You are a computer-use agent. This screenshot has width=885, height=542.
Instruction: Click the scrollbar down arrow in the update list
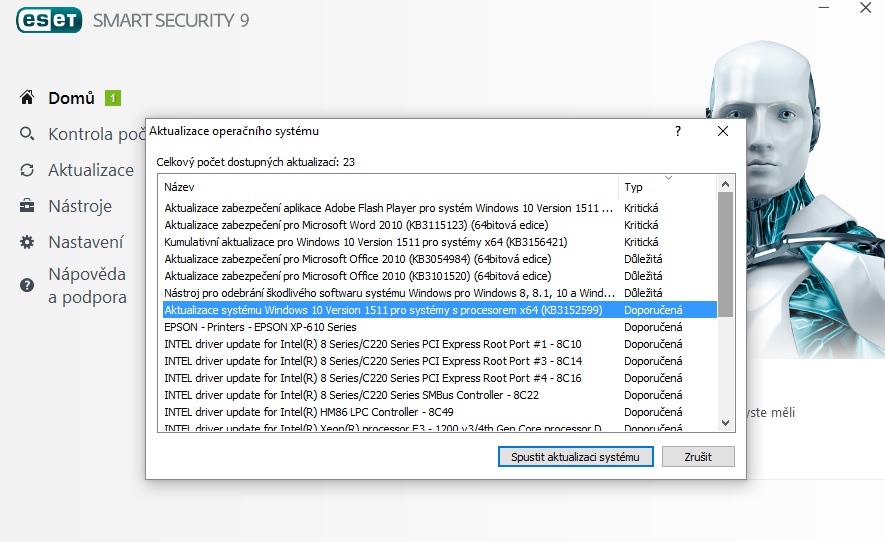726,423
